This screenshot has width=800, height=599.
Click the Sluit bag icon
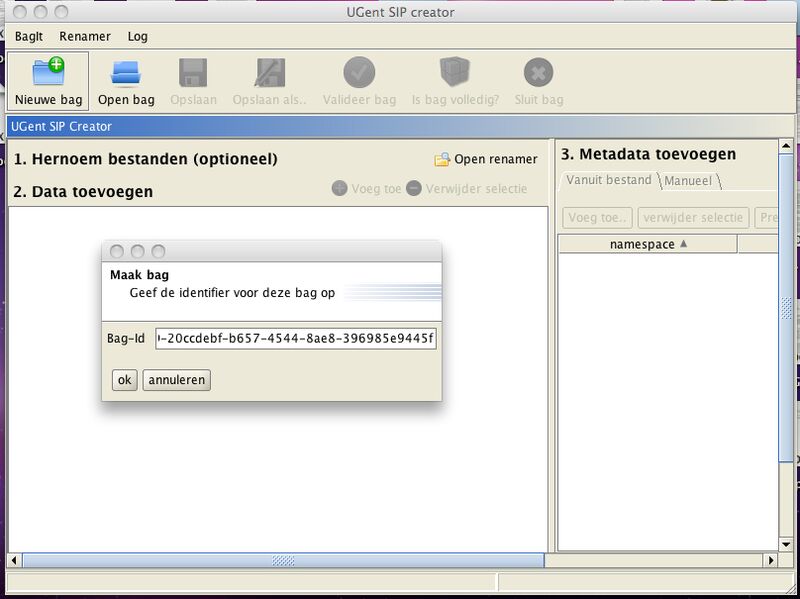pos(538,73)
